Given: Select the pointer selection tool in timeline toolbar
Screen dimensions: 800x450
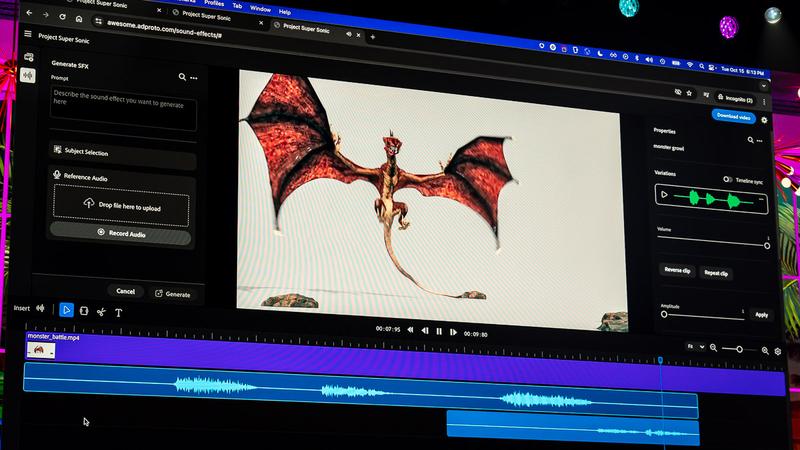Looking at the screenshot, I should tap(67, 310).
